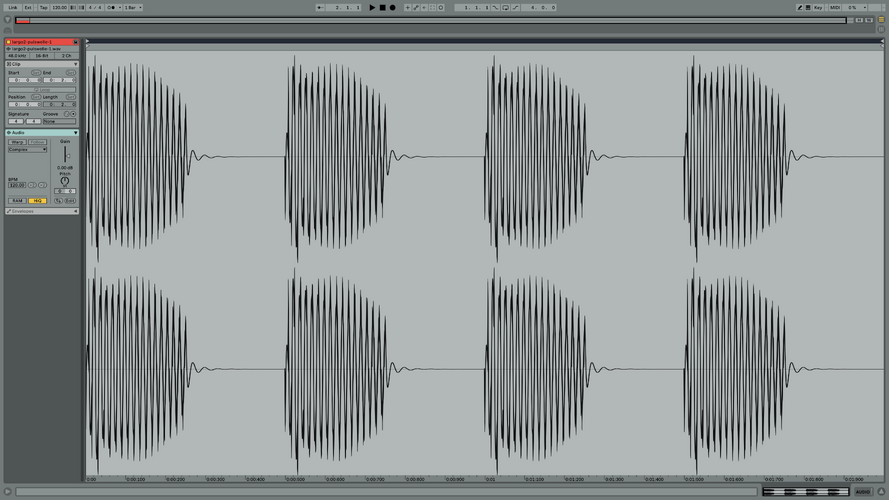Collapse the Clip section arrow
Viewport: 889px width, 500px height.
click(x=75, y=64)
